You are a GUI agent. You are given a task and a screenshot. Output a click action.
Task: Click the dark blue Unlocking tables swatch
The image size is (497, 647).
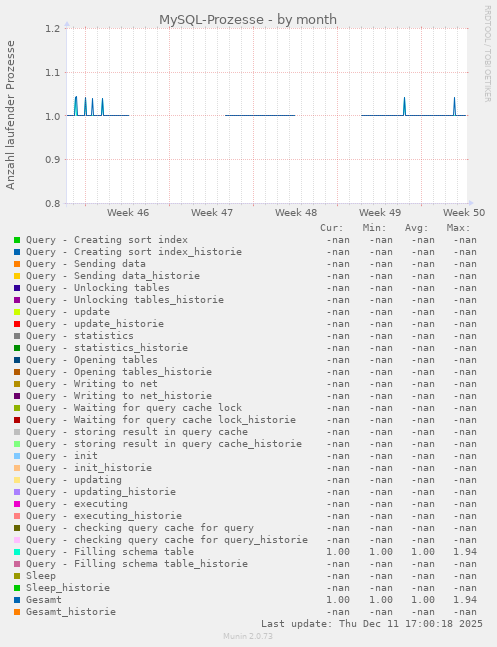click(x=17, y=288)
